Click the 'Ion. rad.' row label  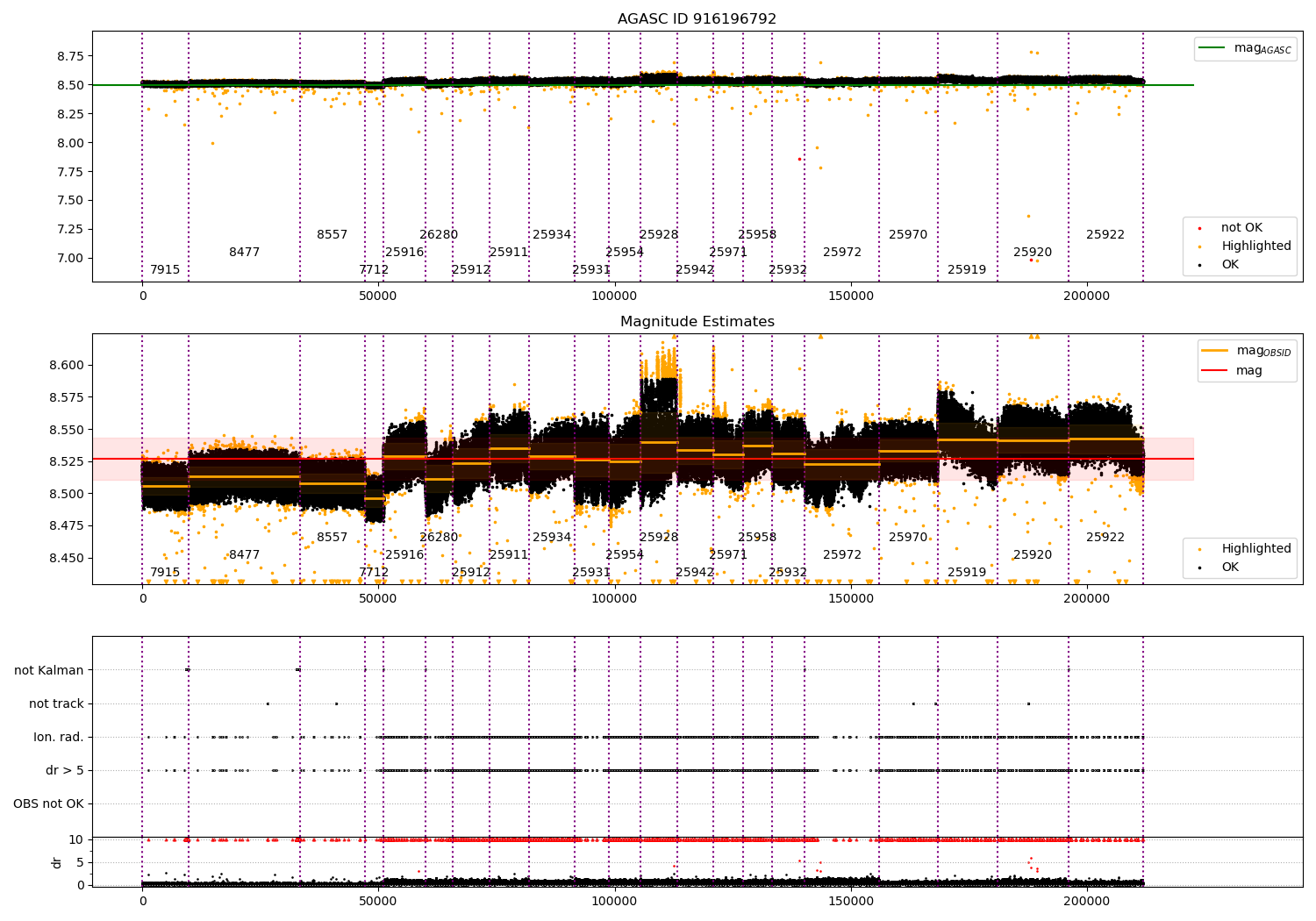coord(59,737)
